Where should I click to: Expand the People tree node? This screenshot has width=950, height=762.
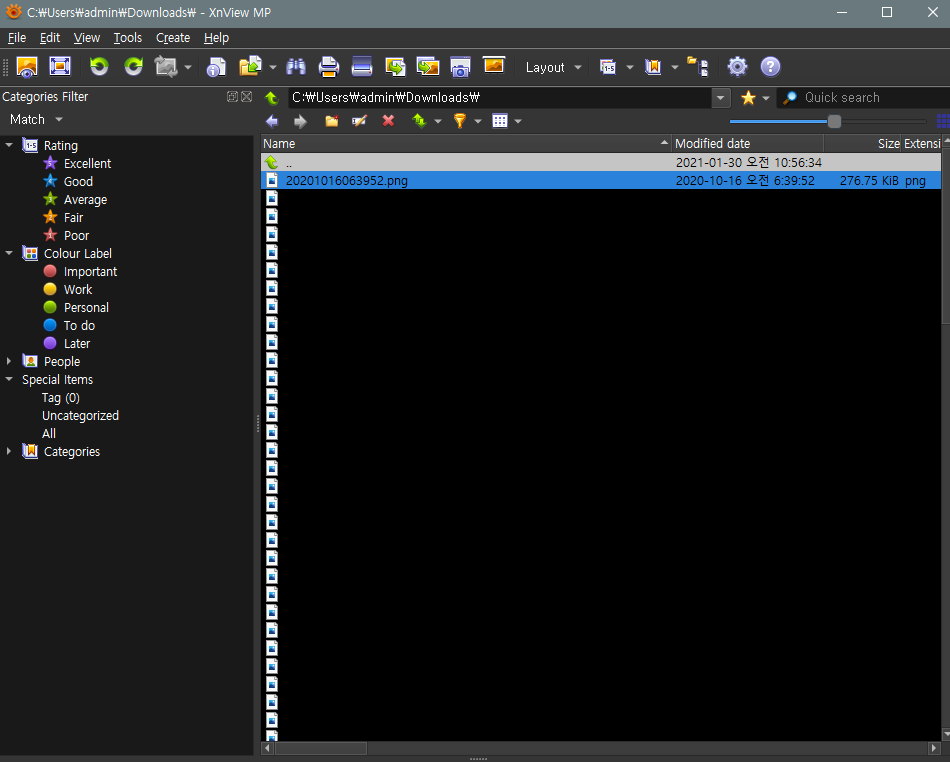10,362
